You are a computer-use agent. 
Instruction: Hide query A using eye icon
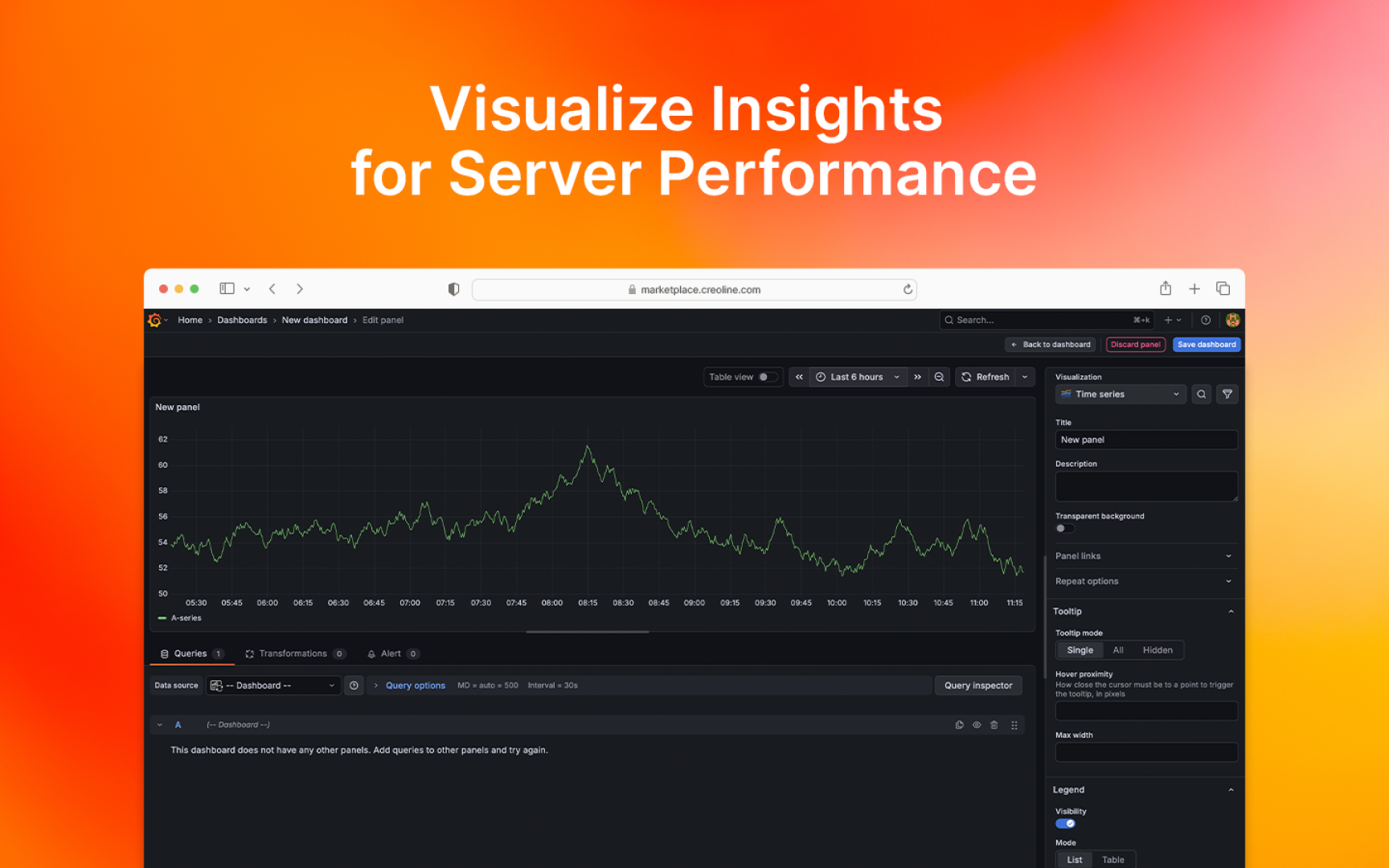tap(977, 725)
